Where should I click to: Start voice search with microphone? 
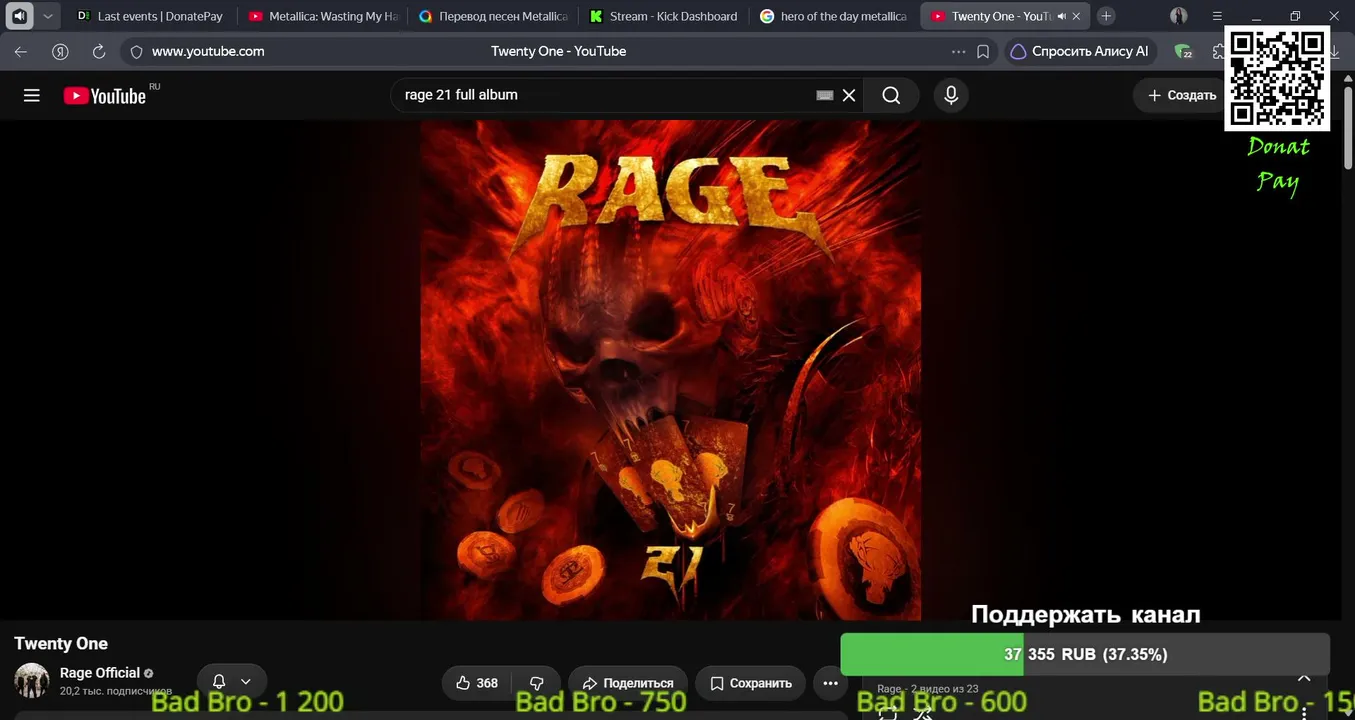click(951, 95)
